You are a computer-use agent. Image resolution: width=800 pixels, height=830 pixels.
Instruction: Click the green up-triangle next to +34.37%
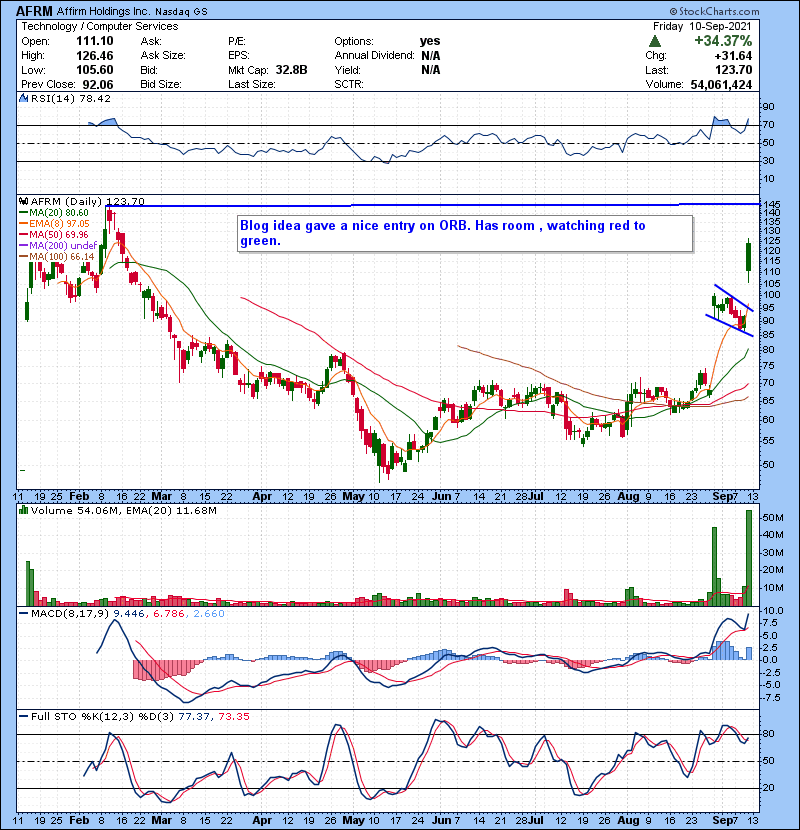click(655, 41)
